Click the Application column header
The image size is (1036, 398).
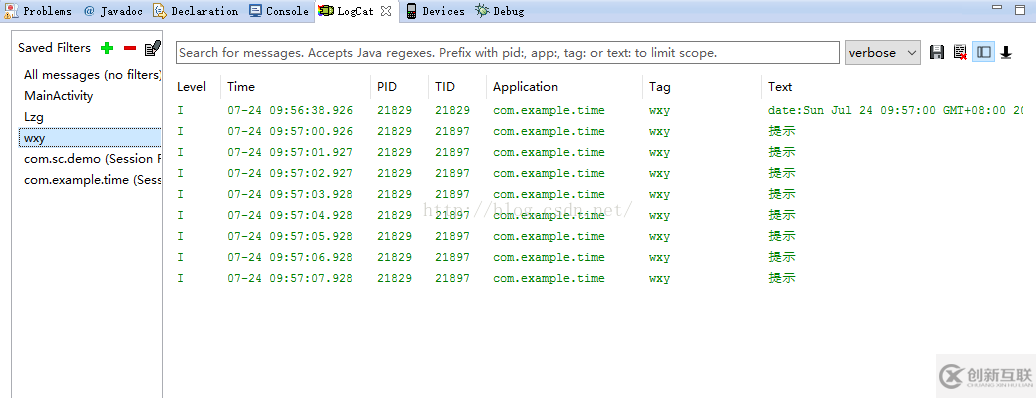click(525, 87)
